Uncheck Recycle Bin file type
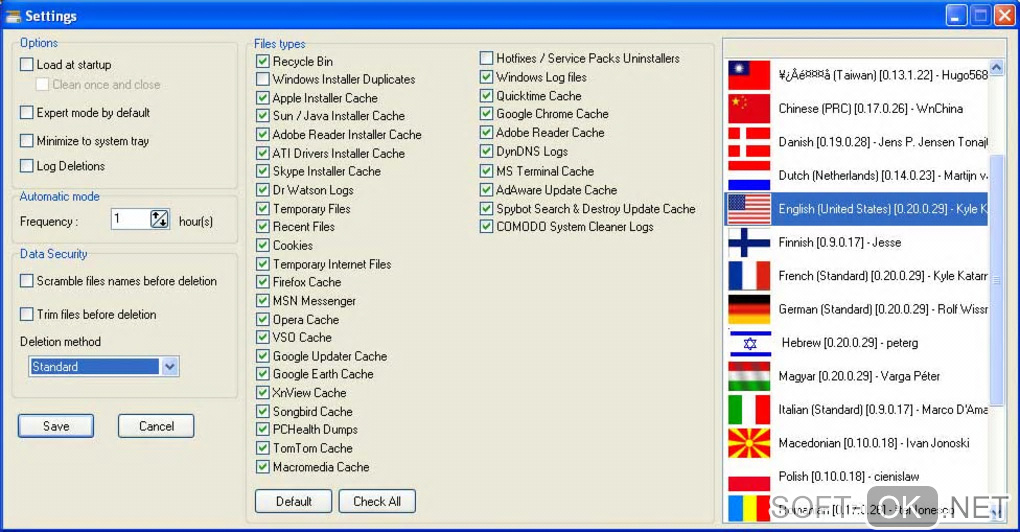1020x532 pixels. [263, 61]
